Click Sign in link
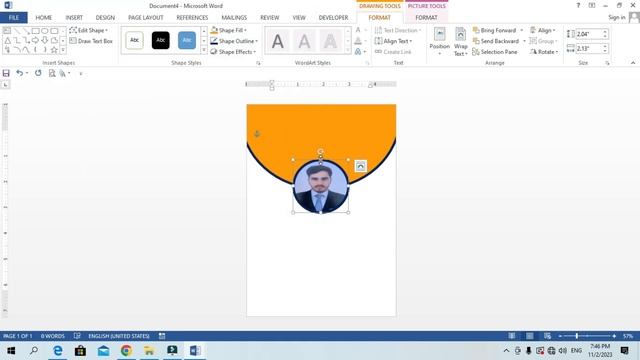640x360 pixels. point(616,18)
